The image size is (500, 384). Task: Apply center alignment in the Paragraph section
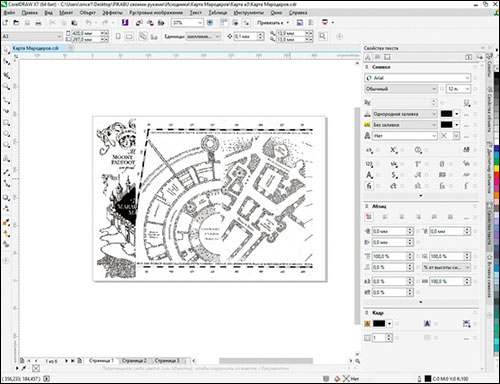click(402, 217)
